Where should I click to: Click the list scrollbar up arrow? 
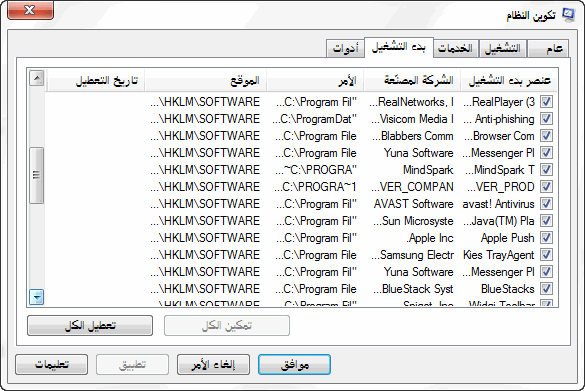coord(37,78)
